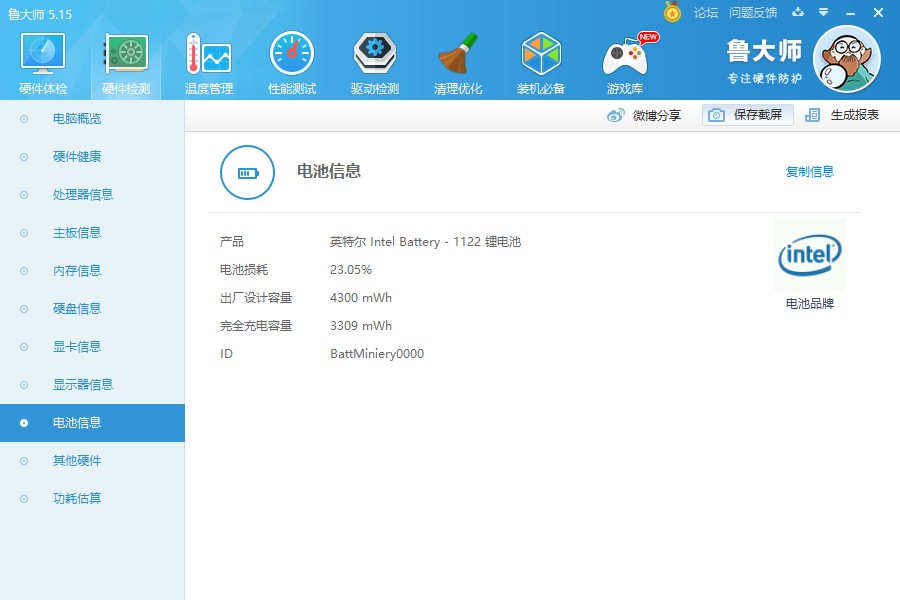Minimize the 鲁大师 window
Viewport: 900px width, 600px height.
[x=850, y=13]
